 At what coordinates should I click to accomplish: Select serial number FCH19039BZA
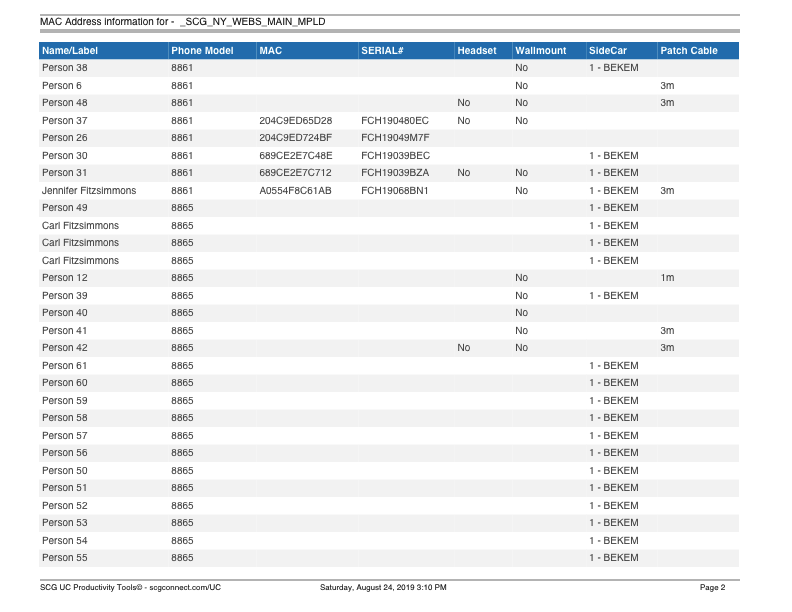click(395, 173)
